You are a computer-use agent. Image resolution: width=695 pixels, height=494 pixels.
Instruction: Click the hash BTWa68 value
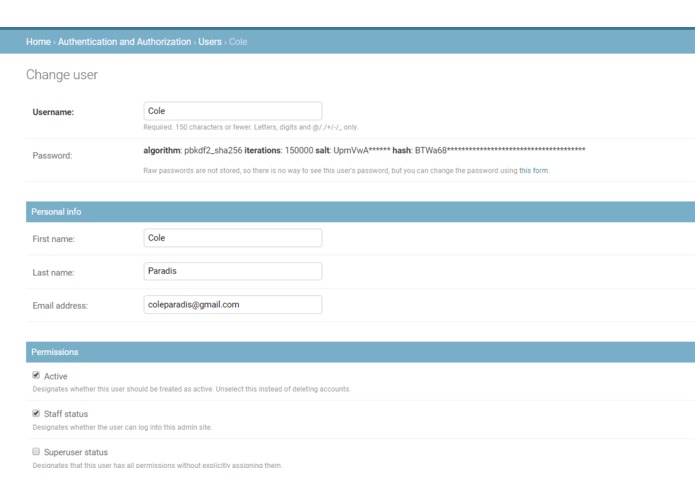(x=489, y=151)
